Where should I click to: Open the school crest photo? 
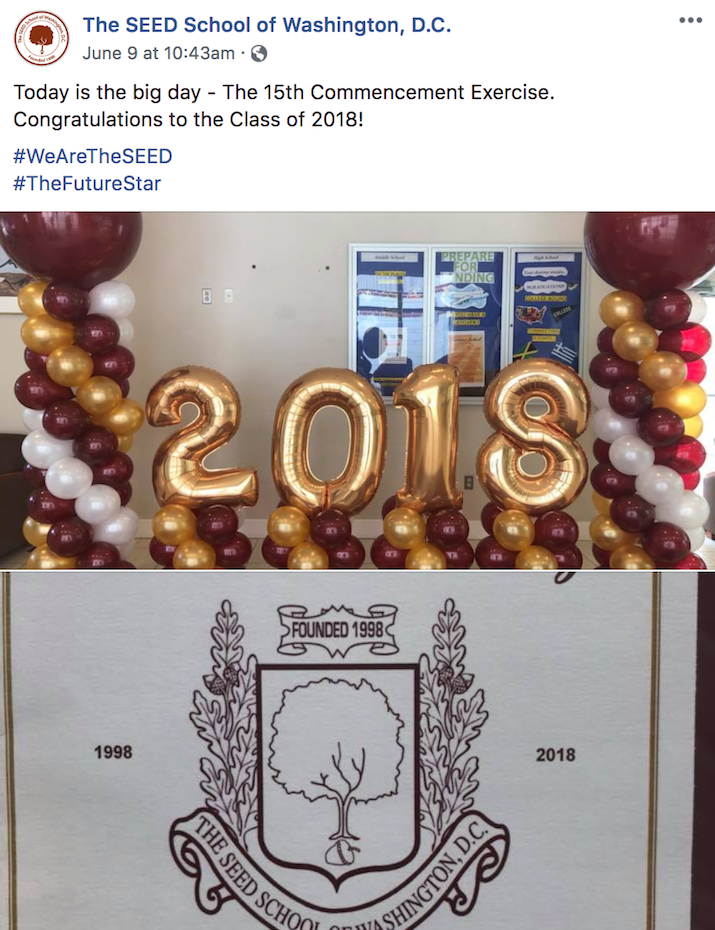[358, 751]
